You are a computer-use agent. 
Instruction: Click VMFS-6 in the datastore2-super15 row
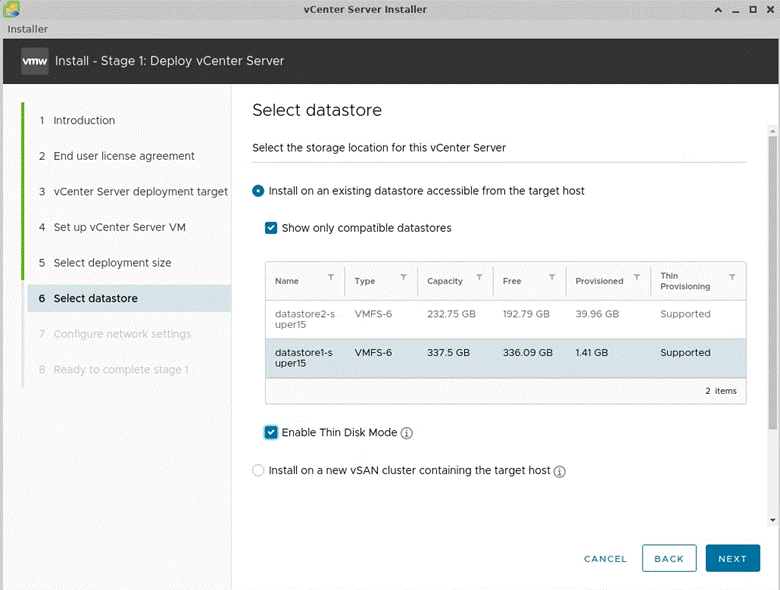tap(373, 314)
